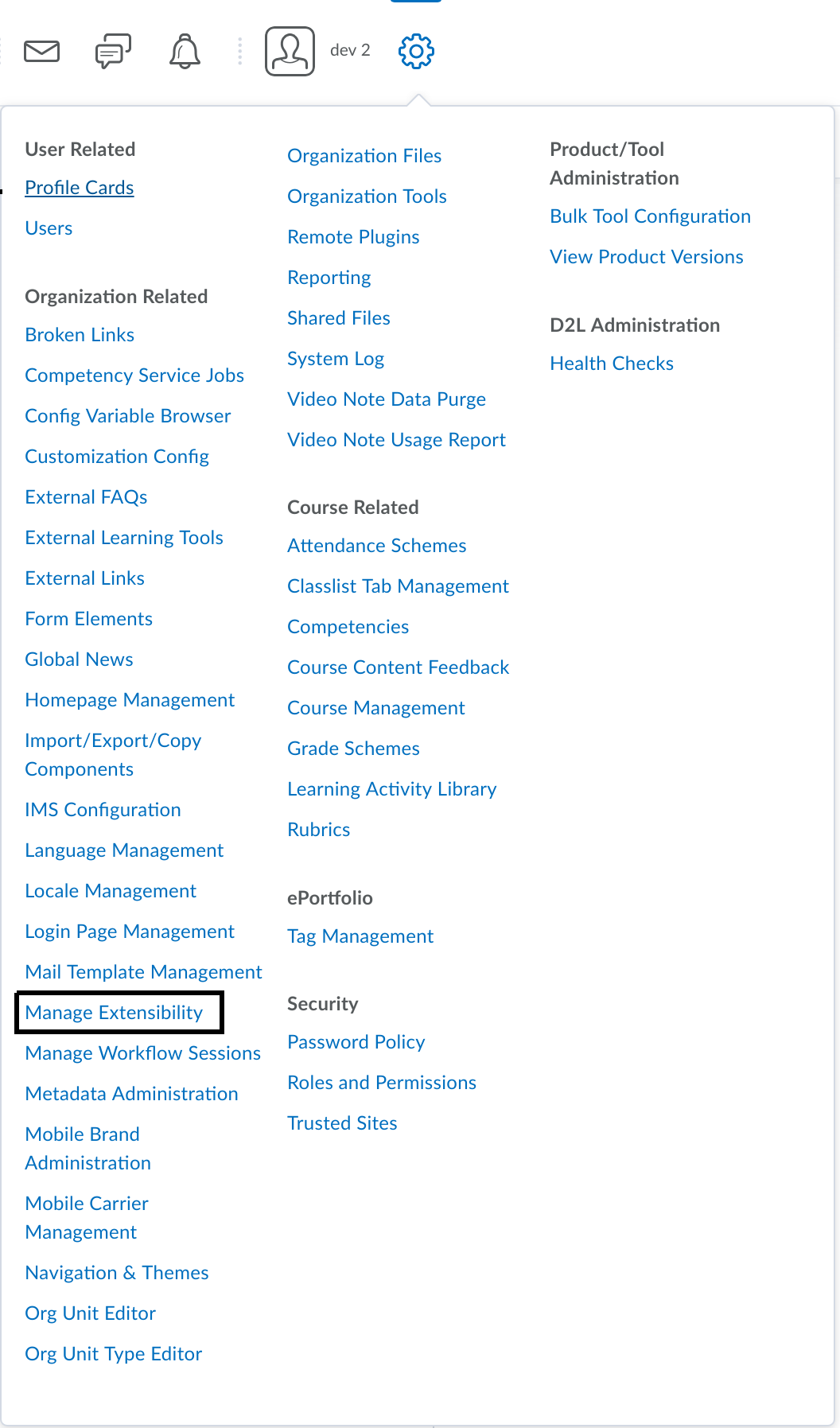This screenshot has width=840, height=1428.
Task: Open Tag Management under ePortfolio
Action: tap(360, 936)
